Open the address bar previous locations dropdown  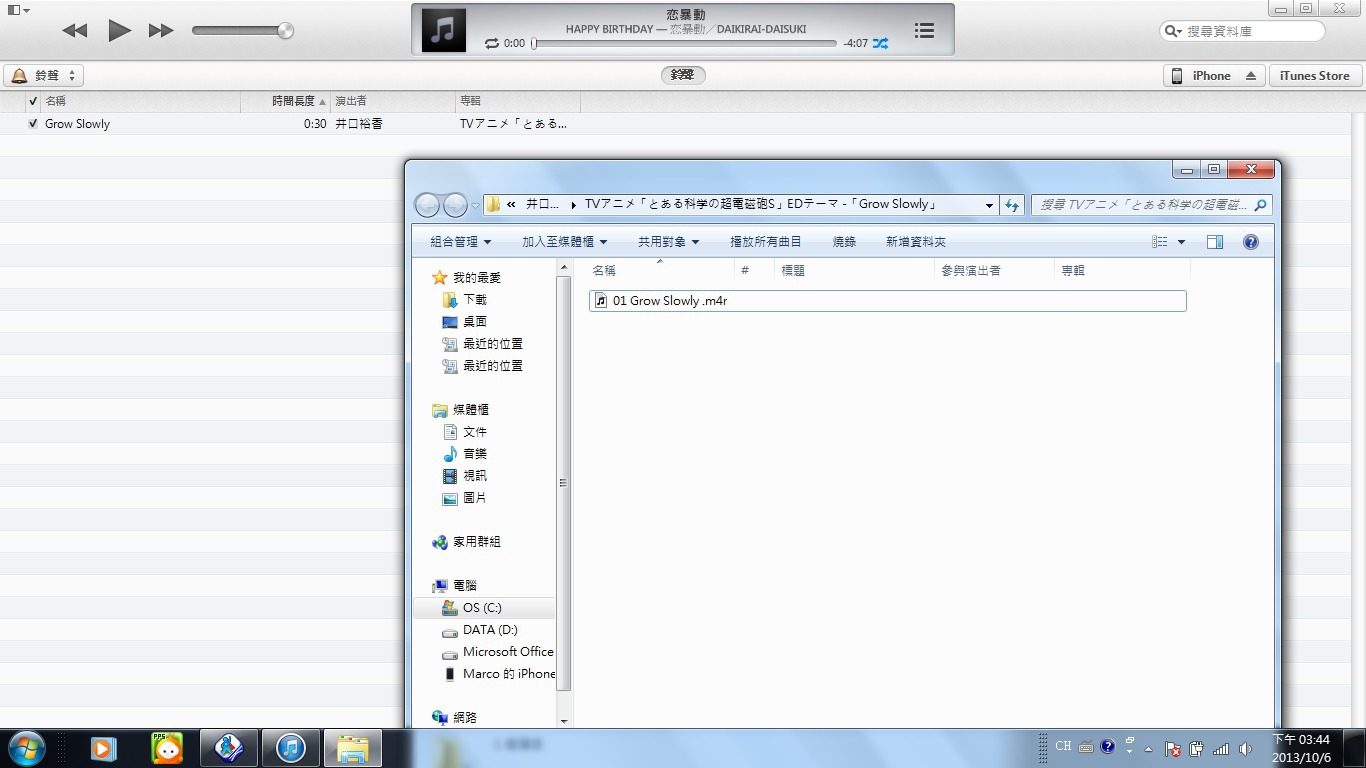click(989, 205)
